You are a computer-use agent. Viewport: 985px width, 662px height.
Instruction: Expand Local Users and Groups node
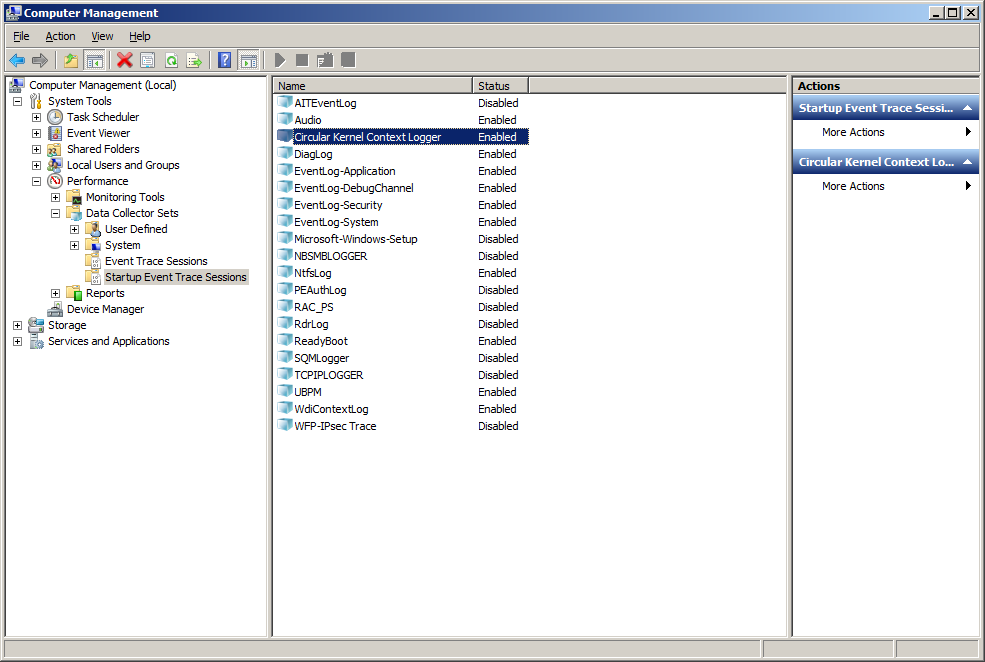coord(36,165)
